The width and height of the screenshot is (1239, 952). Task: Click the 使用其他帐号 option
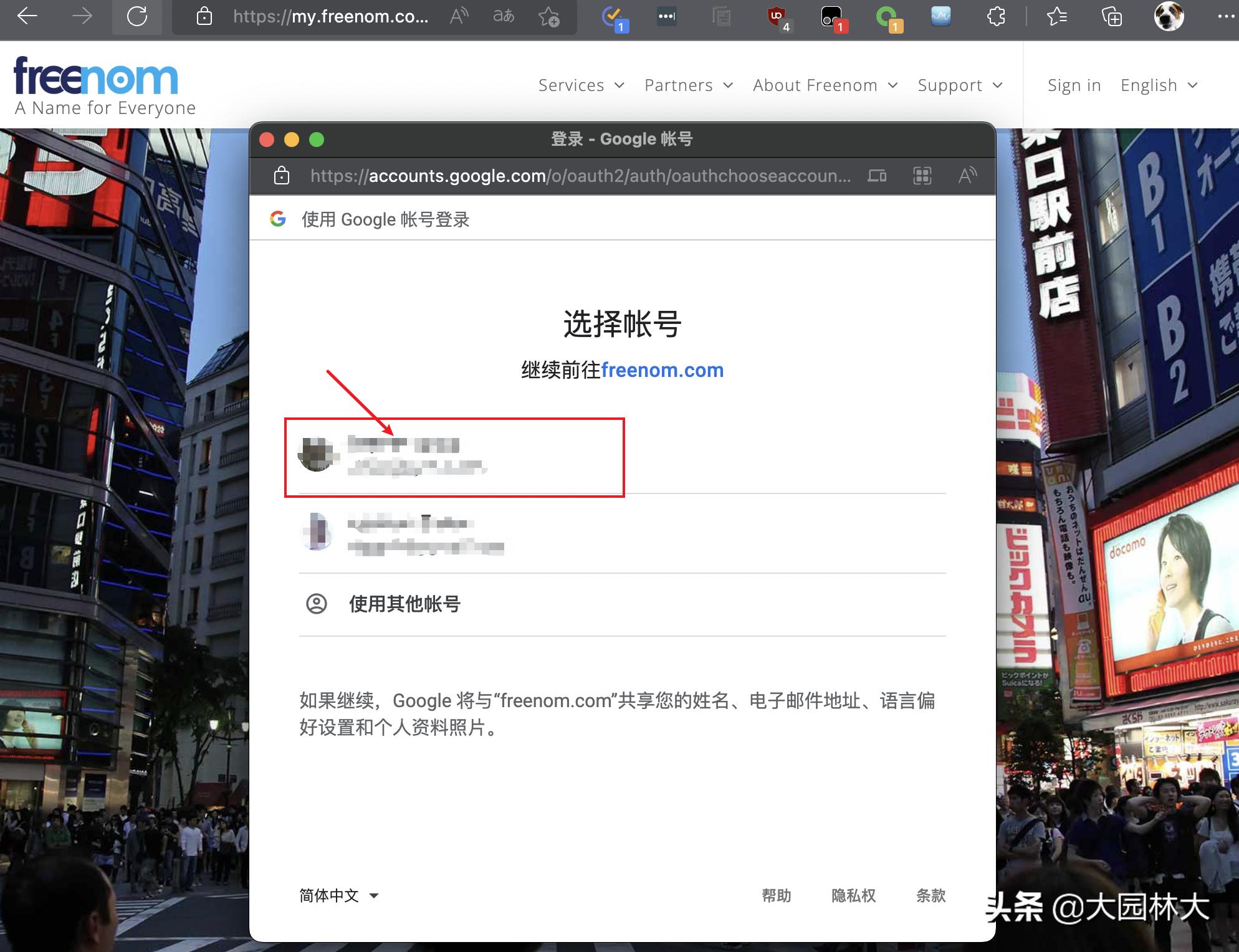(x=404, y=604)
